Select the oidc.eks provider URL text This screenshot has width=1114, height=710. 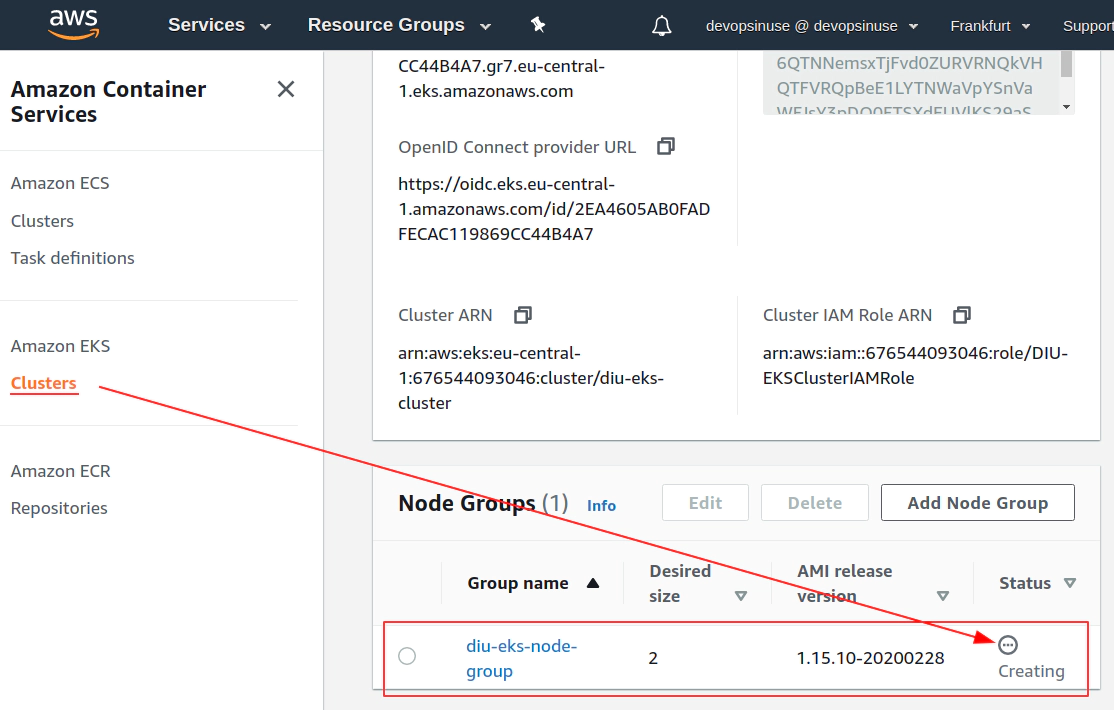(x=554, y=209)
